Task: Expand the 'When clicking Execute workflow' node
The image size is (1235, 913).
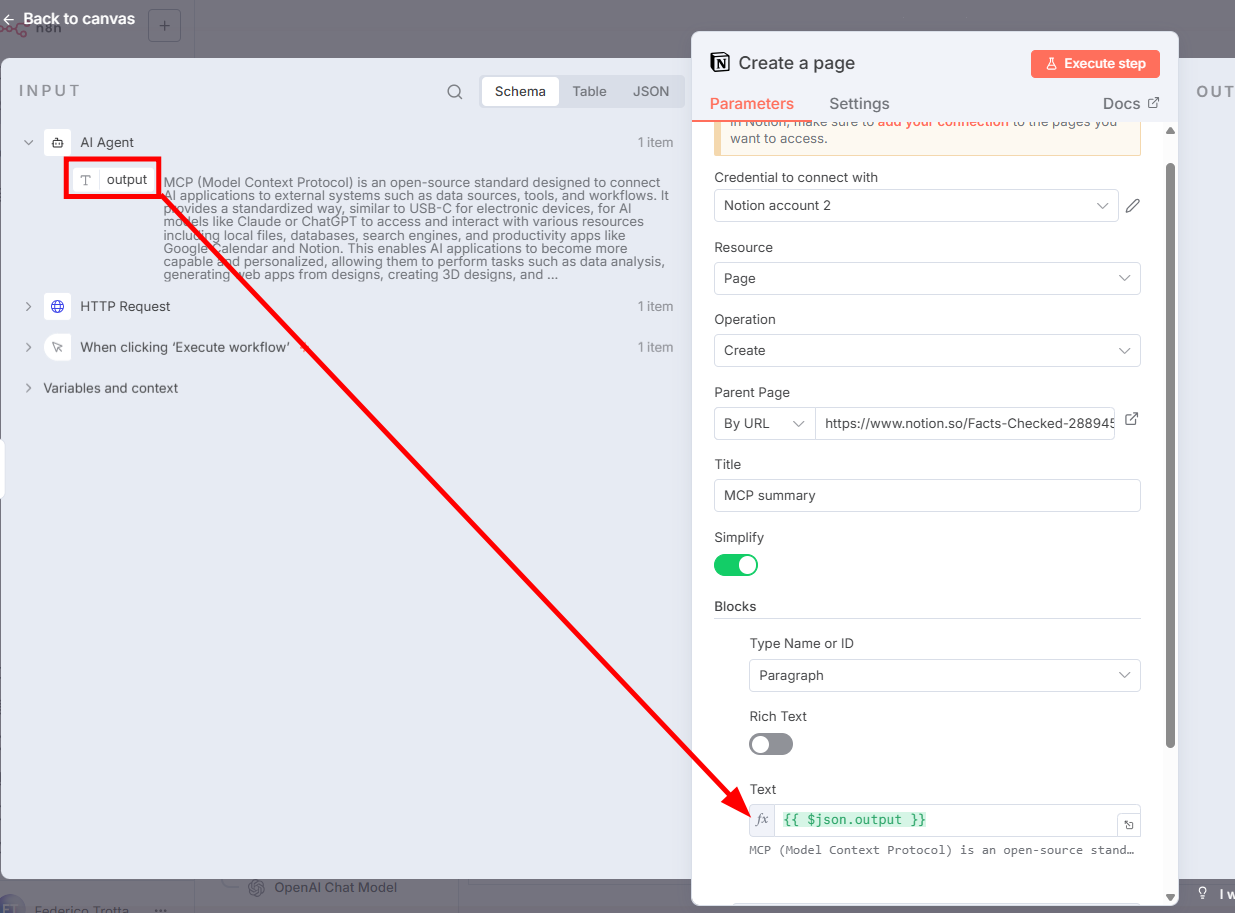Action: (28, 347)
